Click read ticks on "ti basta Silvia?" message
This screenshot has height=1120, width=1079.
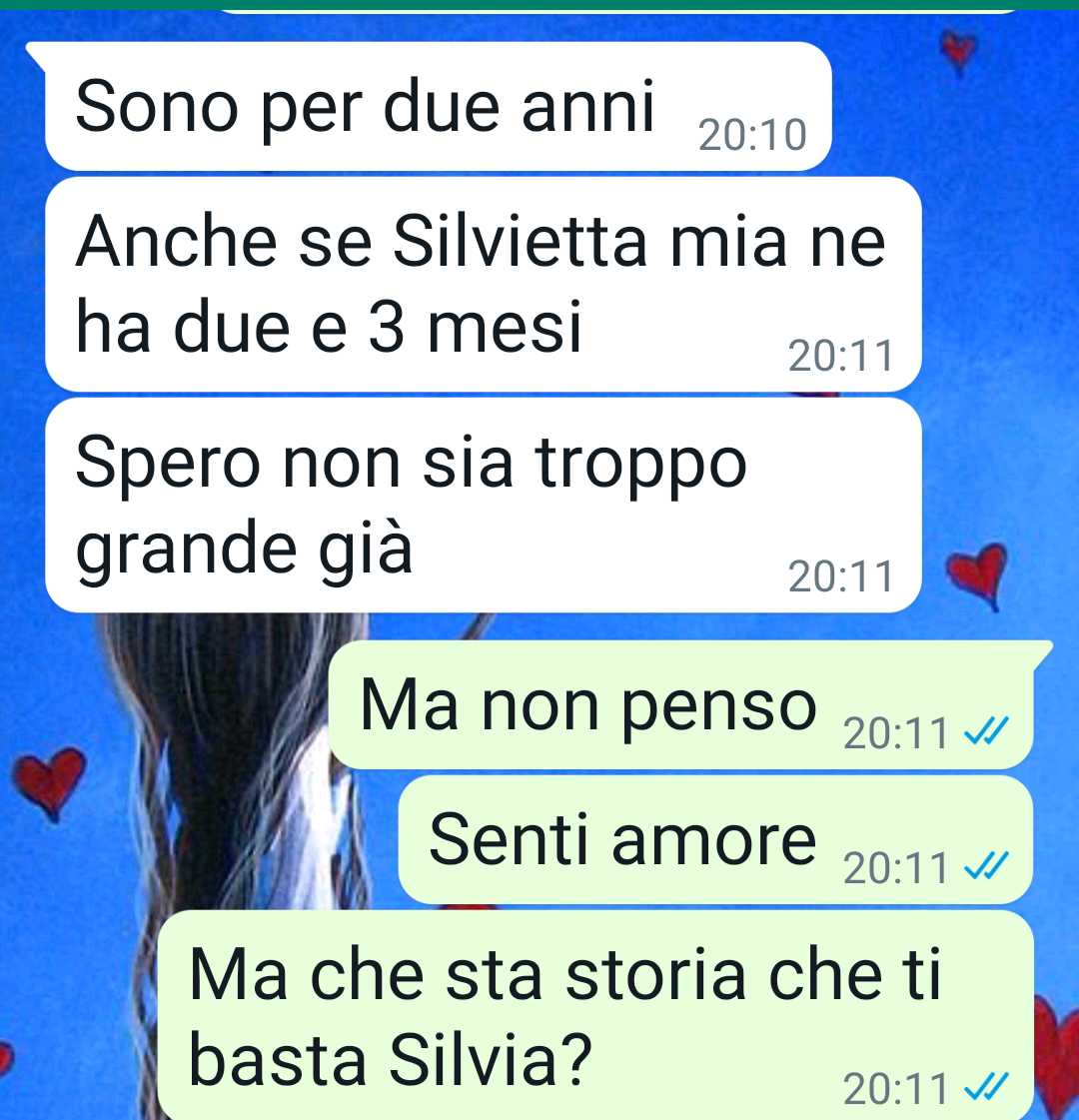(x=986, y=1086)
